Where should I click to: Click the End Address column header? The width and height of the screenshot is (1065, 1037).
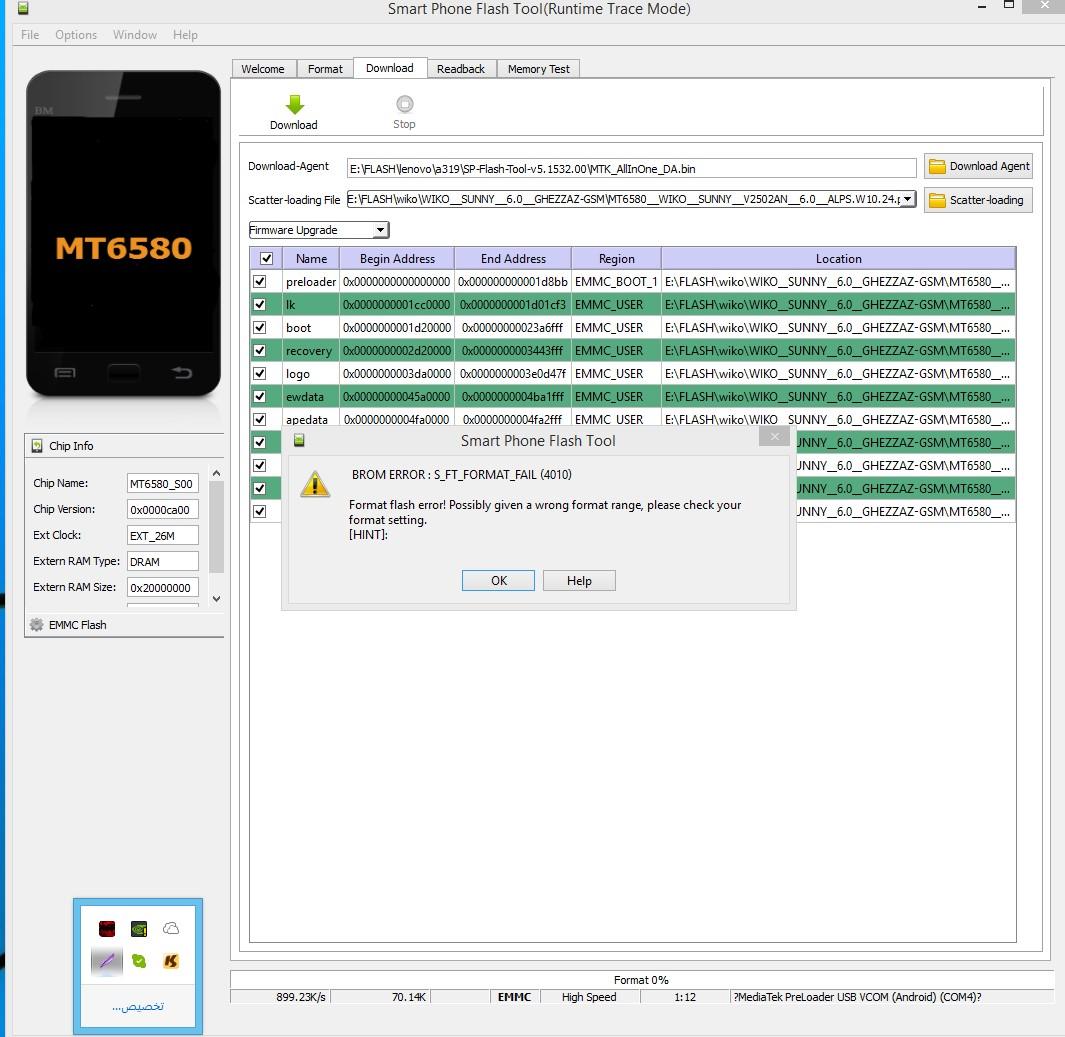(513, 259)
